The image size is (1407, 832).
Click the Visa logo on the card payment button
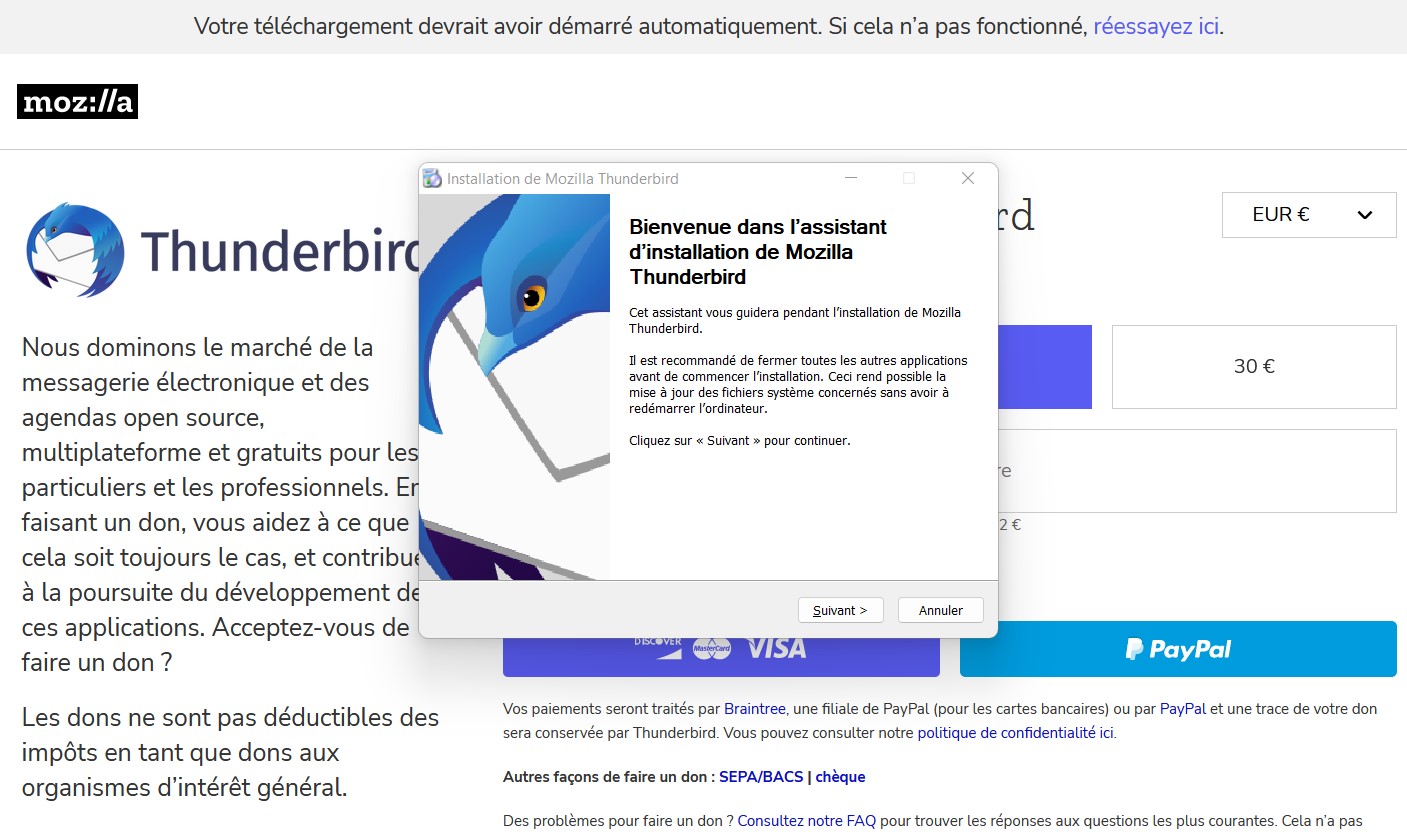point(776,649)
